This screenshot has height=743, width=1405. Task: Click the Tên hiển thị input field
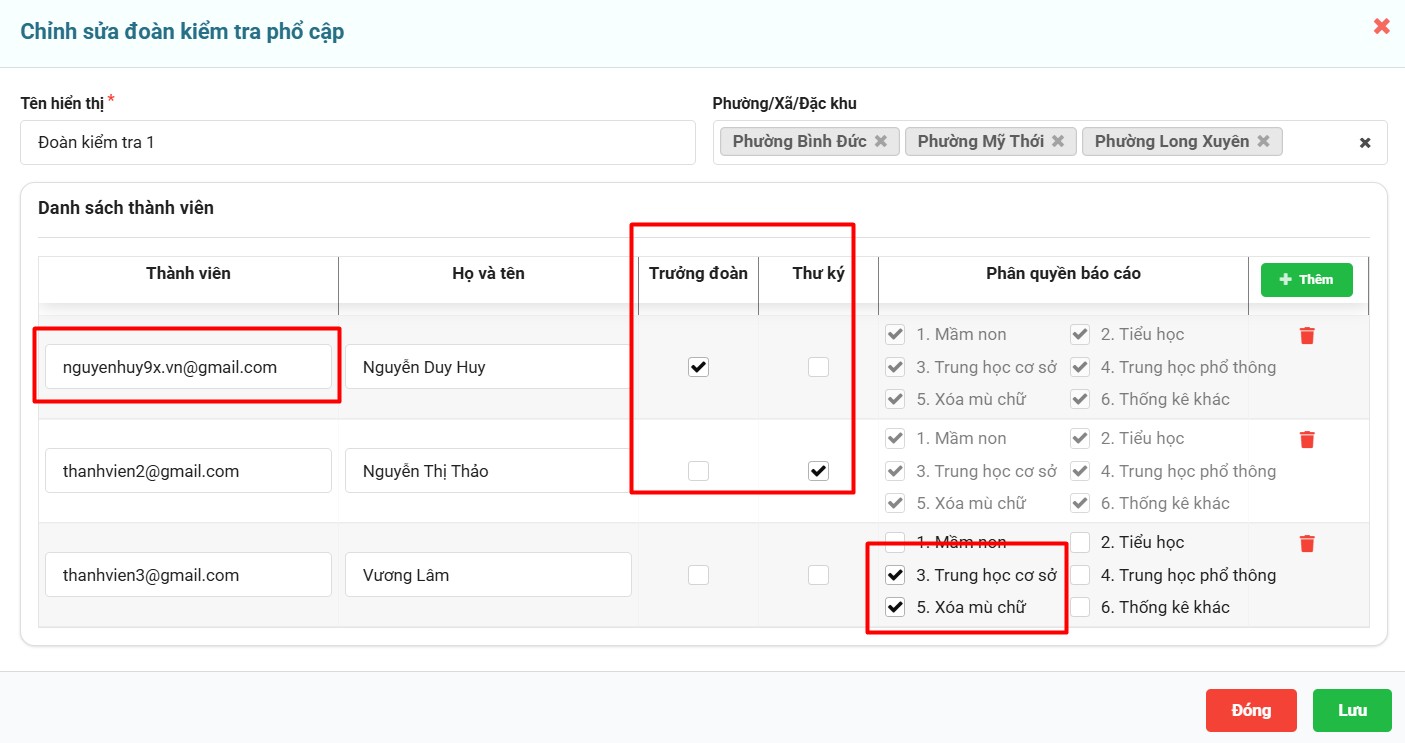pos(357,143)
